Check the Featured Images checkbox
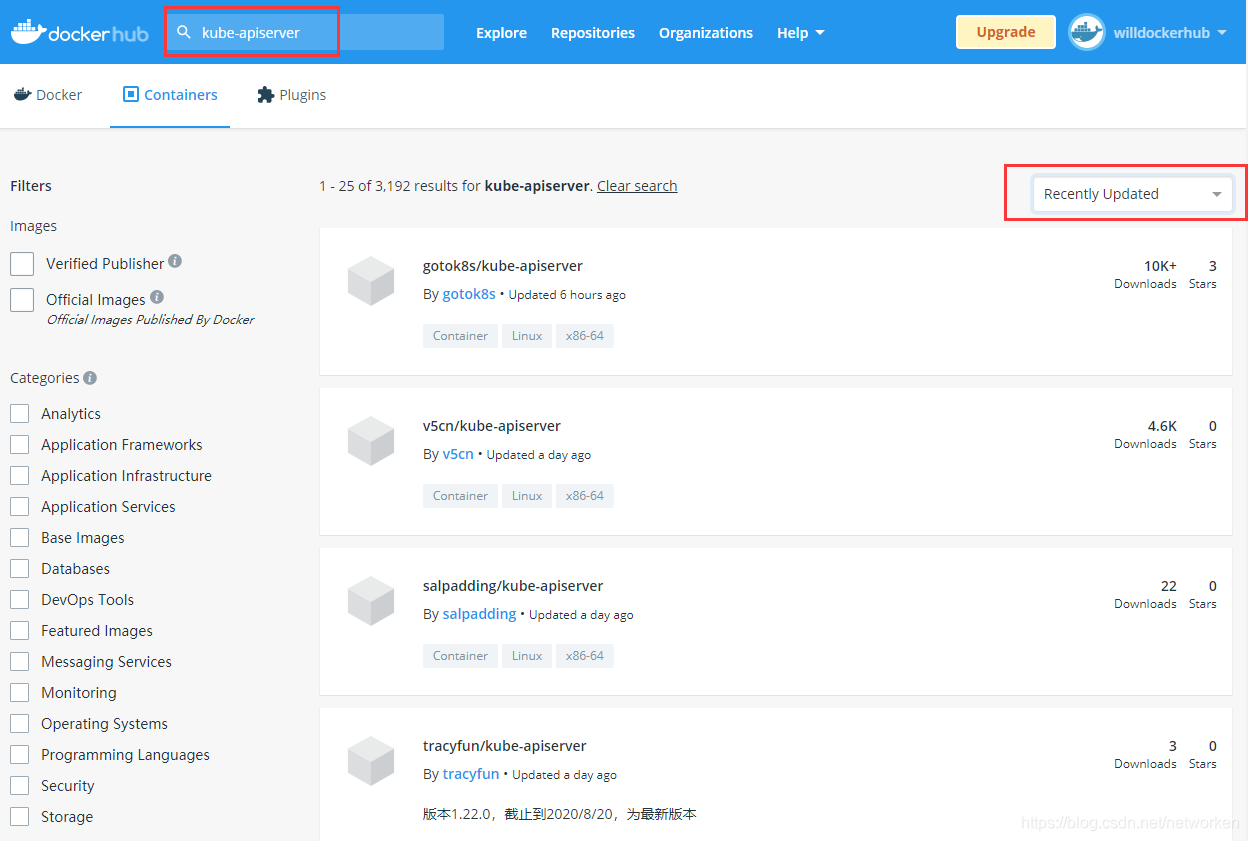The width and height of the screenshot is (1248, 841). [x=19, y=631]
